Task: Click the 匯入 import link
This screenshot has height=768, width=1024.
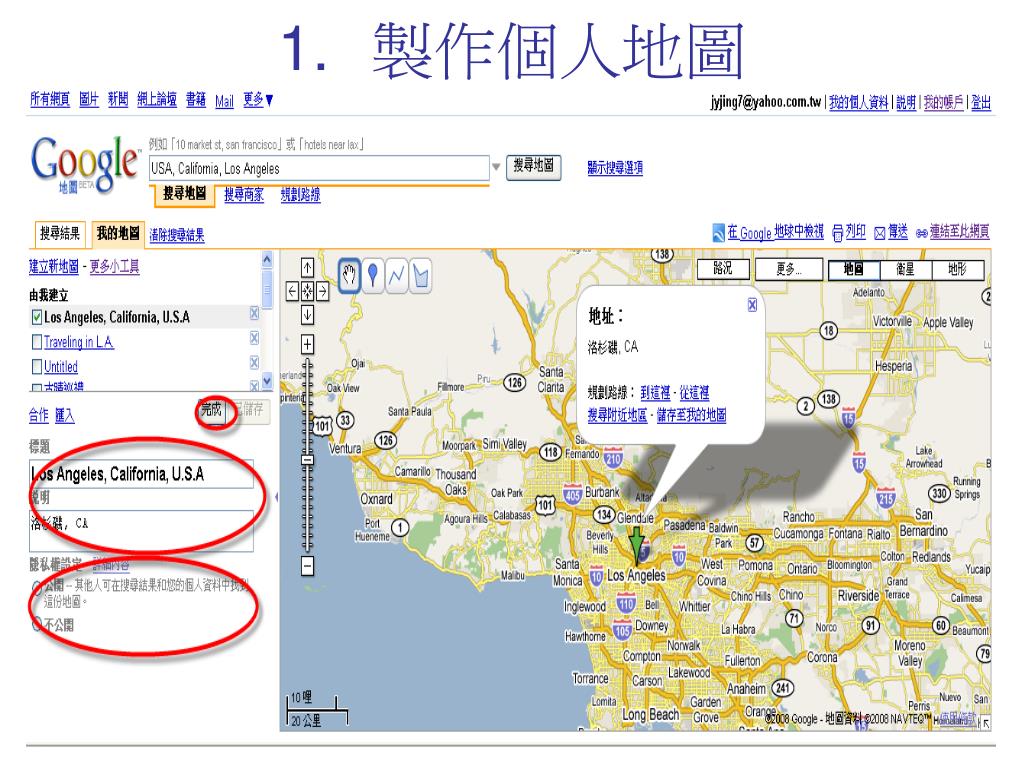Action: coord(64,415)
